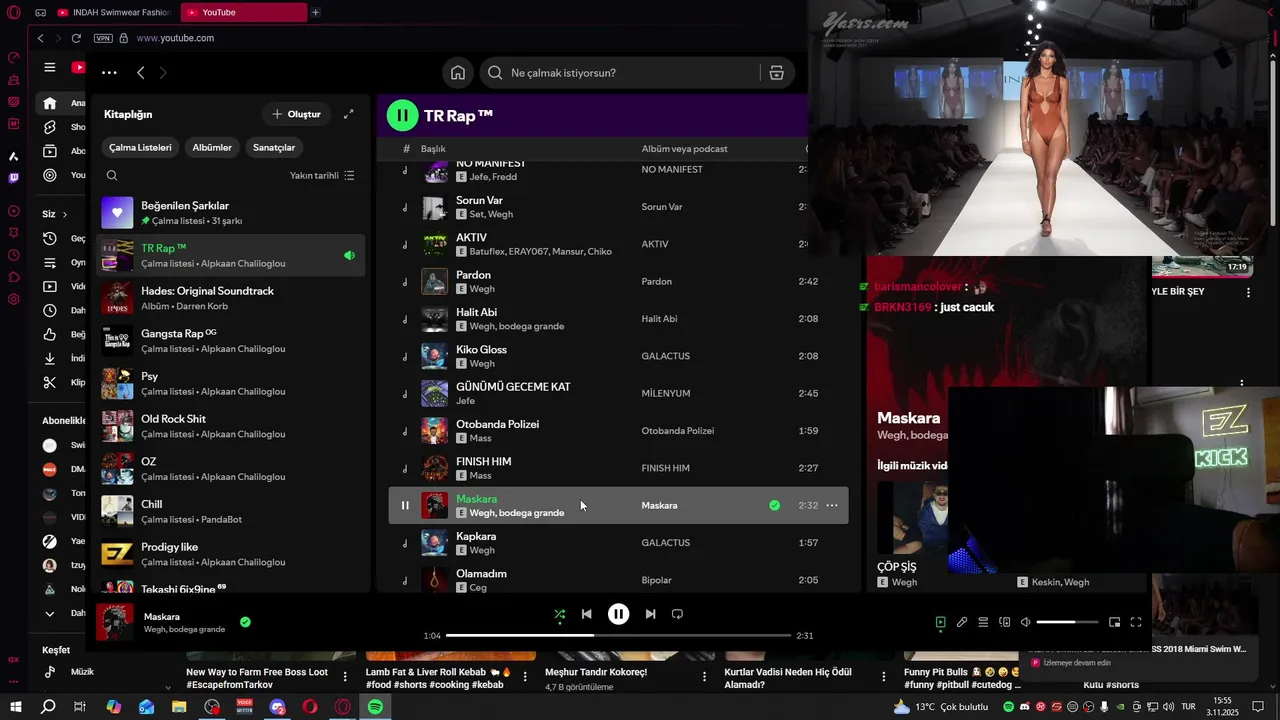Viewport: 1280px width, 720px height.
Task: Select the track Otobanda Polizei
Action: coord(618,431)
